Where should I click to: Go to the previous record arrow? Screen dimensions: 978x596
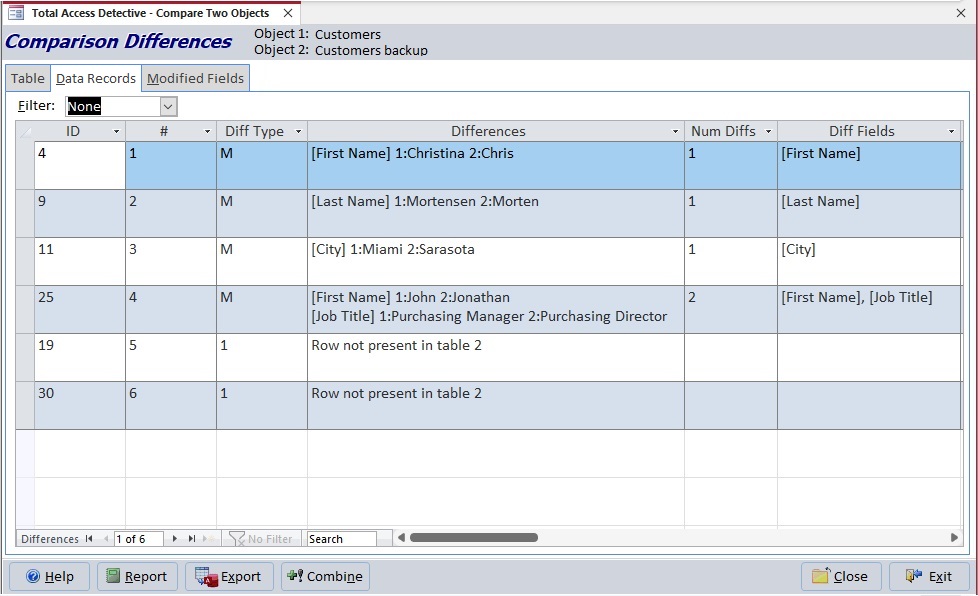(x=105, y=538)
